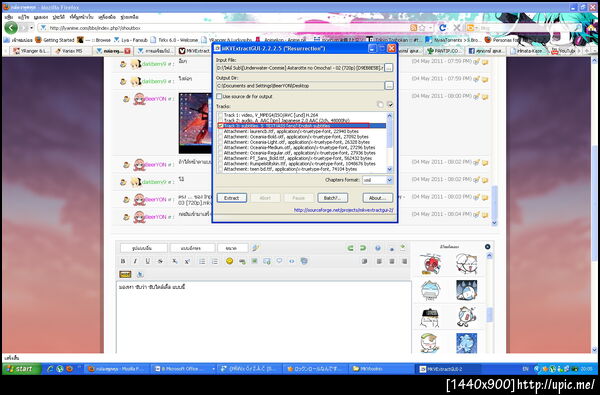Open the font family dropdown in editor

[x=192, y=248]
